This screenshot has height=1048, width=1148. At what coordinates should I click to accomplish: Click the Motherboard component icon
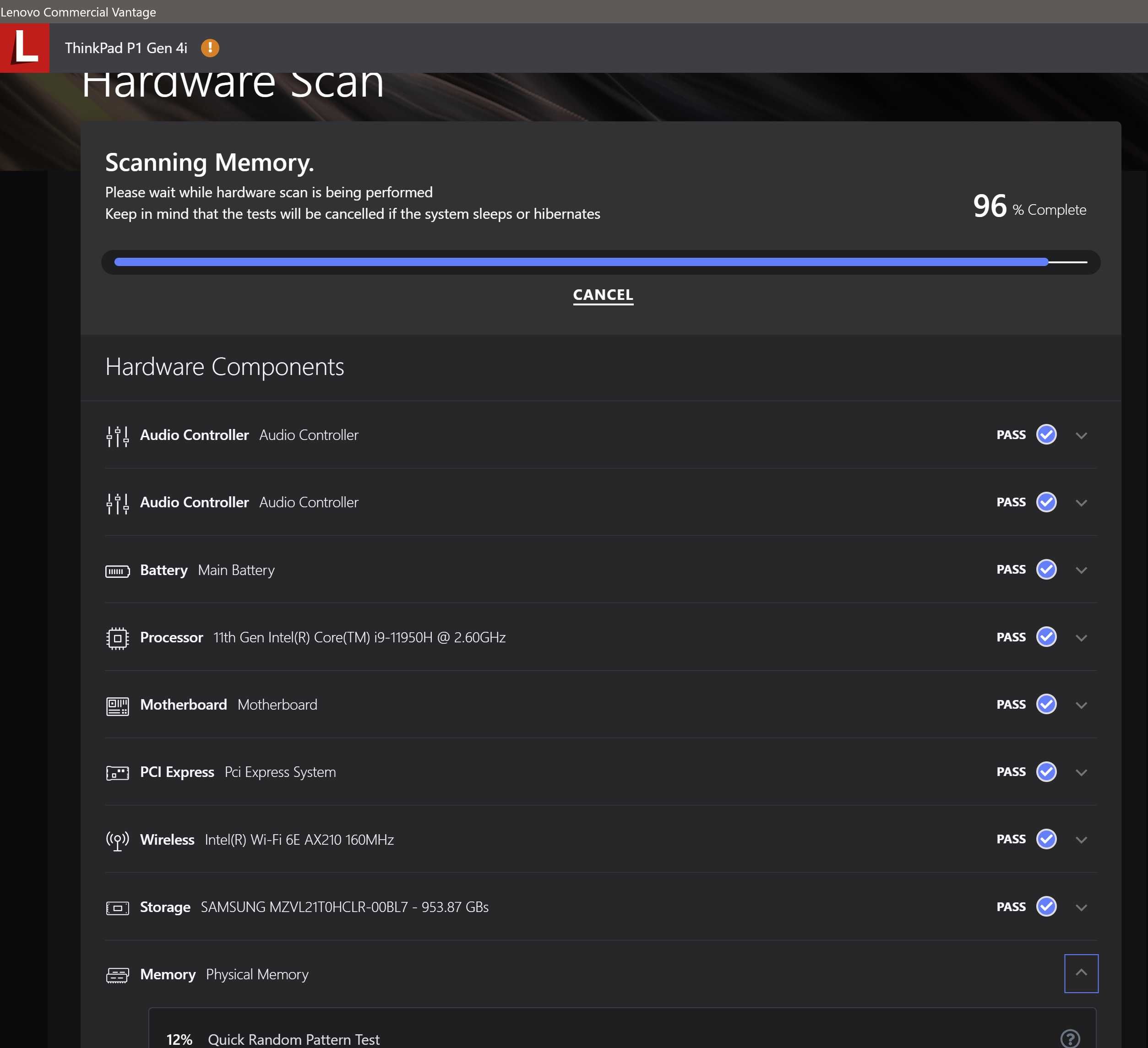click(x=117, y=706)
